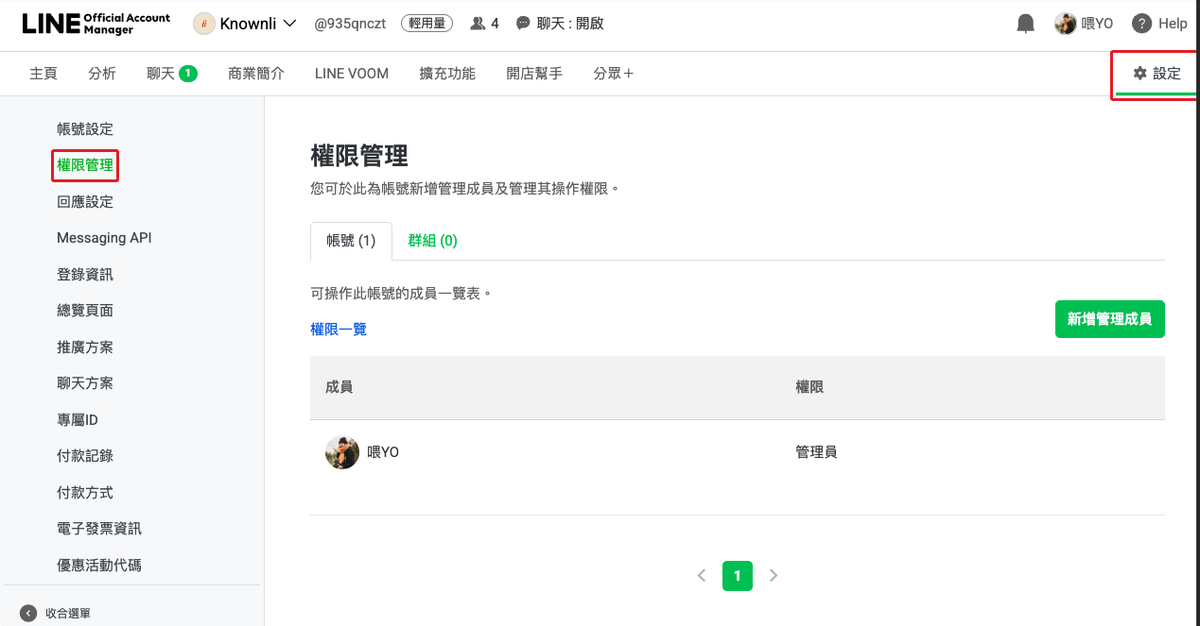Click the gear icon beside 設定
1200x626 pixels.
coord(1140,73)
